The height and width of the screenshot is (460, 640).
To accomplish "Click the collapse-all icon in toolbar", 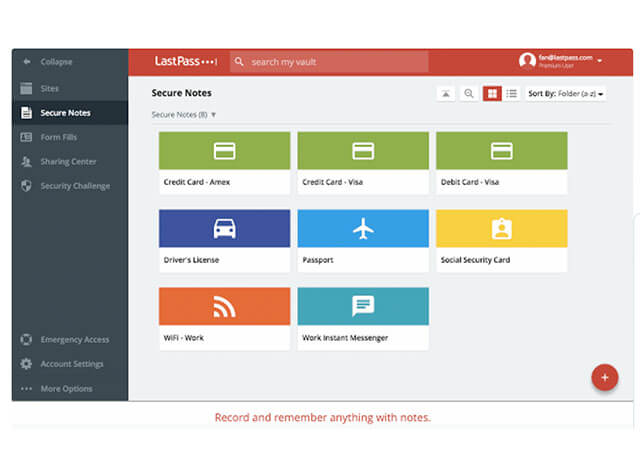I will tap(445, 93).
